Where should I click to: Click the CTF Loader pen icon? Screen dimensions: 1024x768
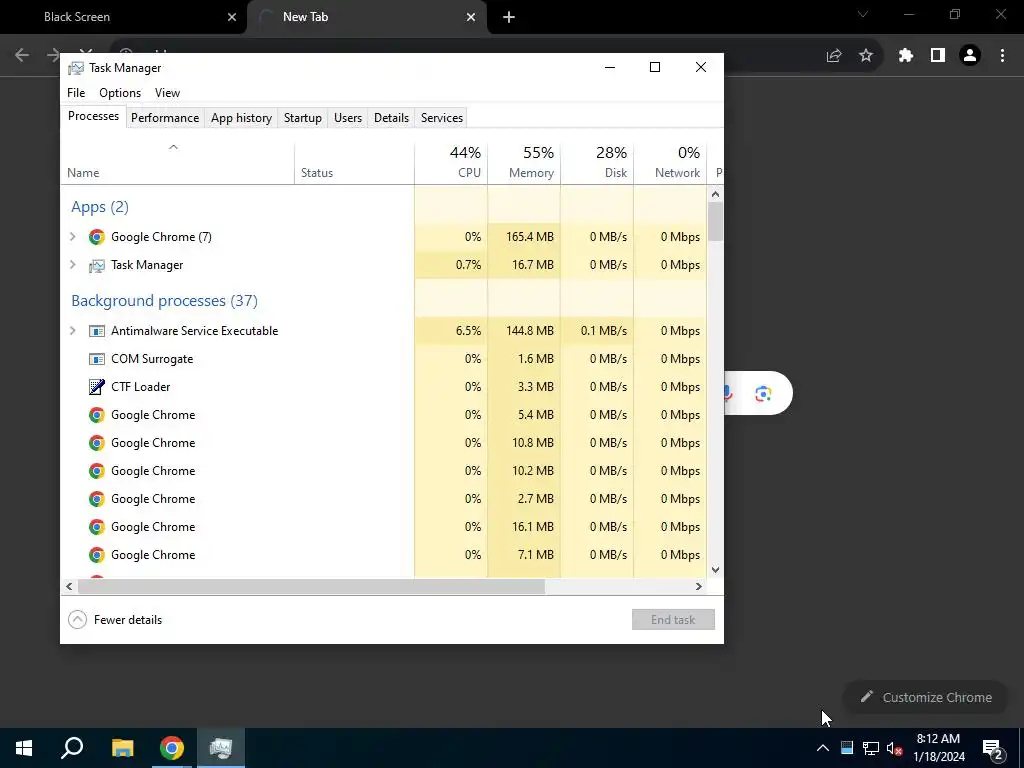tap(97, 387)
